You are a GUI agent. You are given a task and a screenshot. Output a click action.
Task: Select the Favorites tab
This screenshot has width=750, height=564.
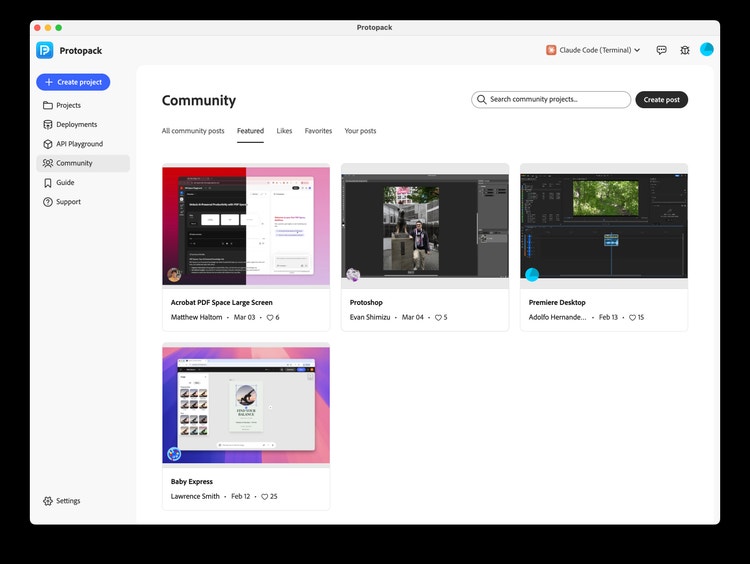[x=318, y=131]
